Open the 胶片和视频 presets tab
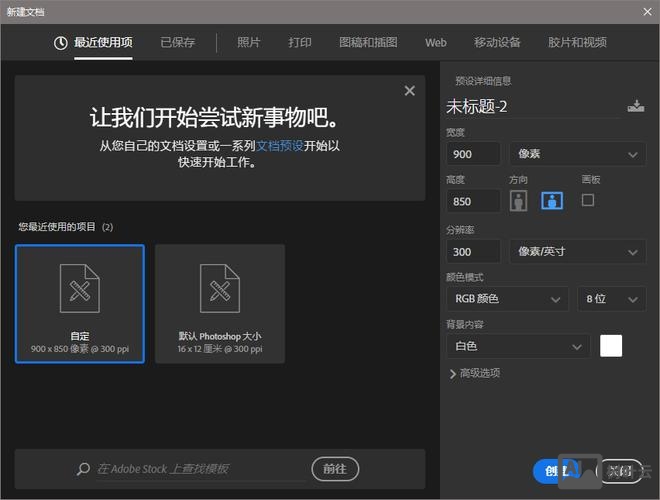 tap(577, 43)
